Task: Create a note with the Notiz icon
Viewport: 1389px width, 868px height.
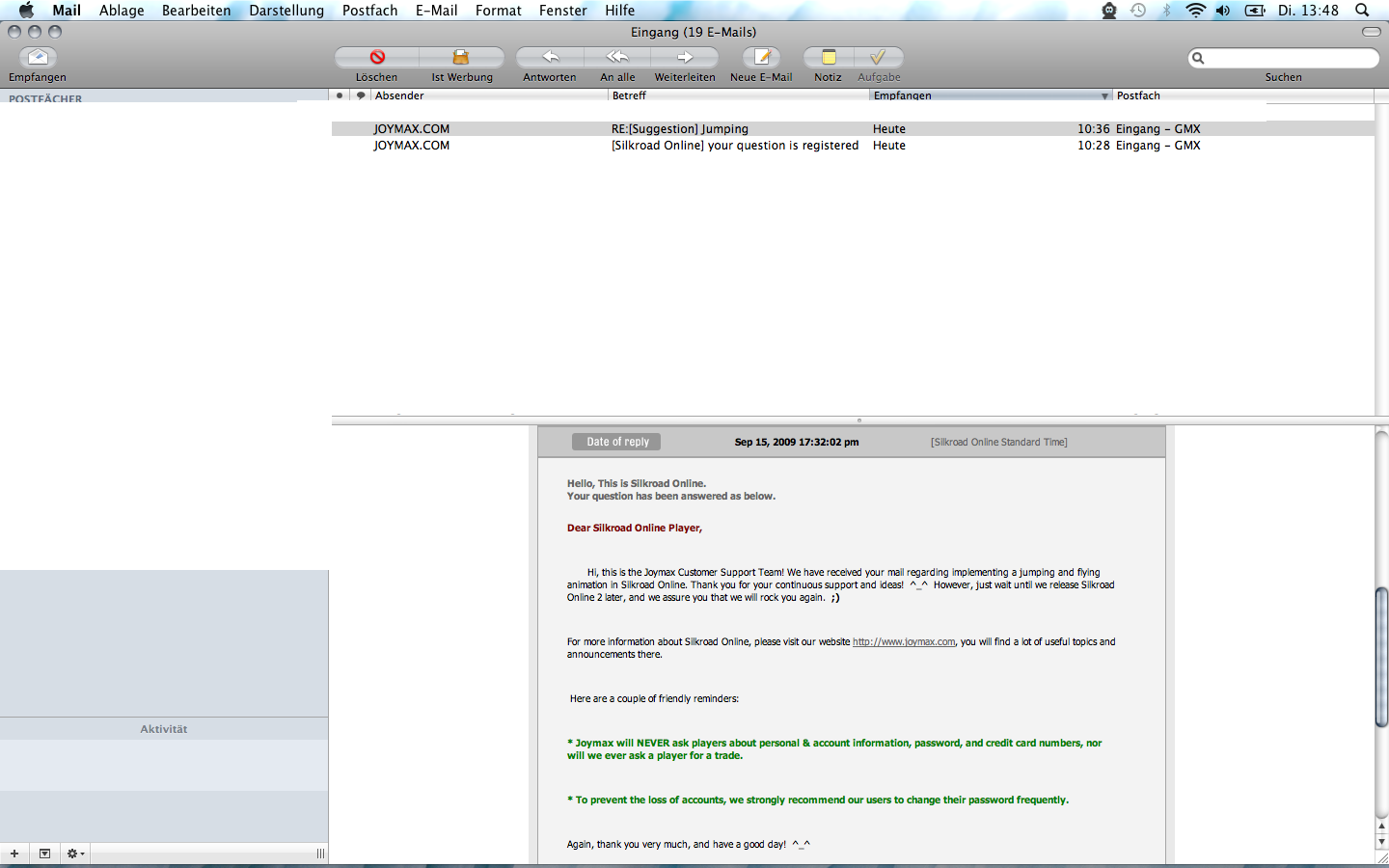Action: (x=829, y=58)
